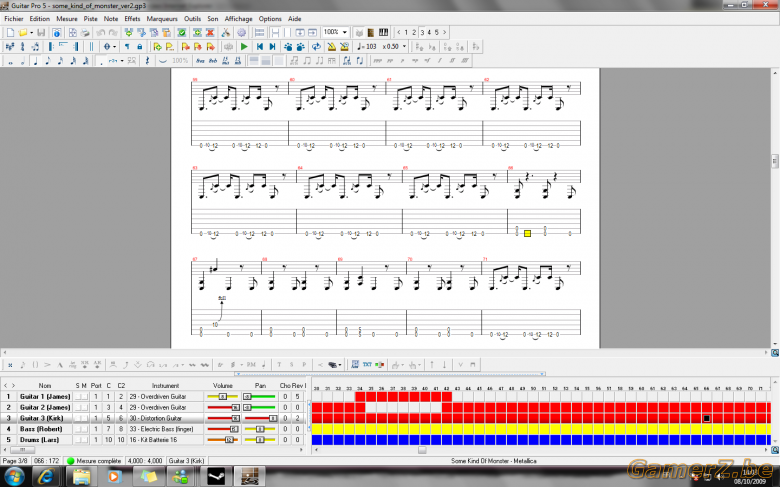The width and height of the screenshot is (780, 487).
Task: Start playback with the green Play button
Action: click(244, 47)
